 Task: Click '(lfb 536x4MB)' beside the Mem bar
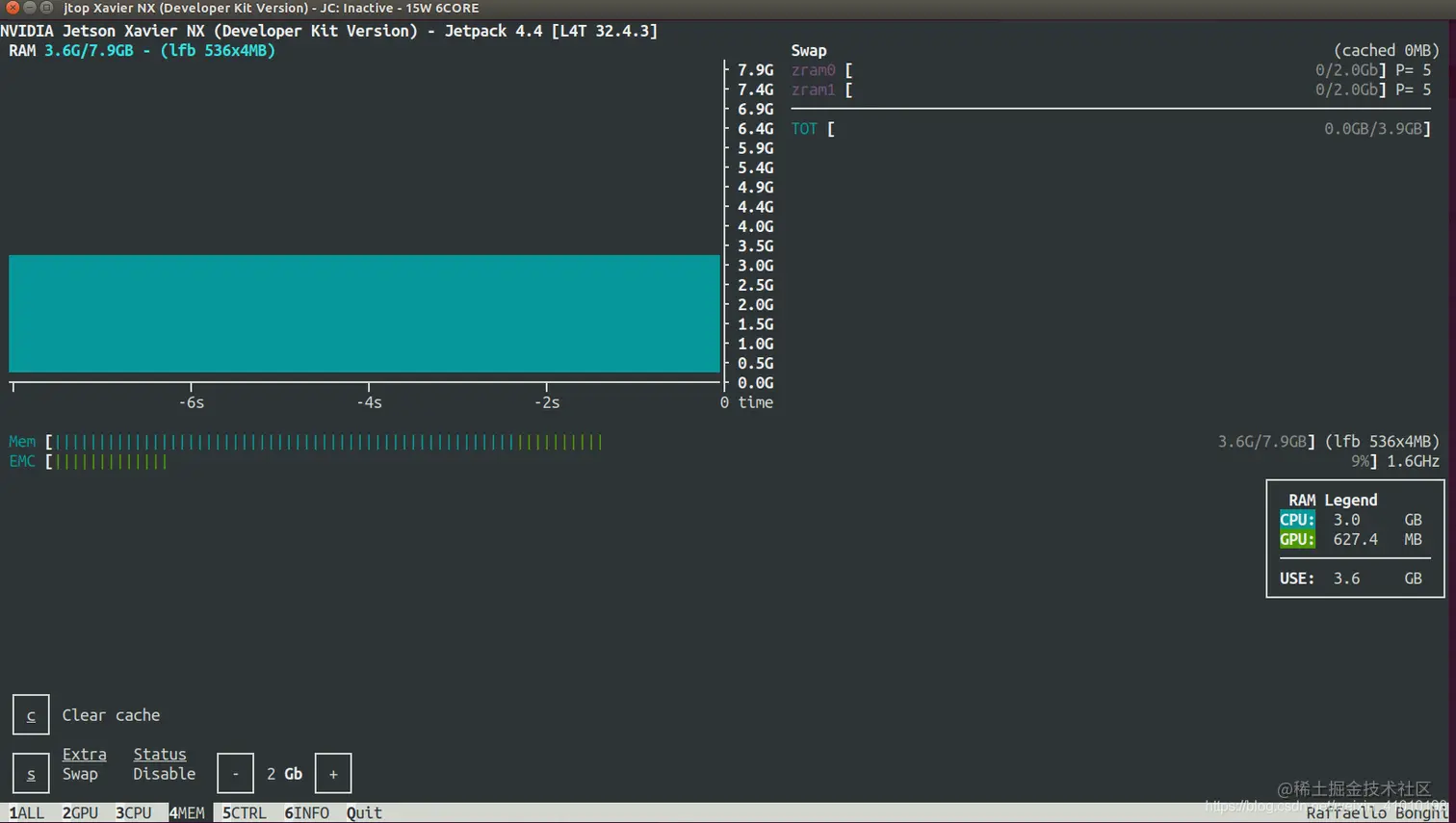[x=1383, y=442]
